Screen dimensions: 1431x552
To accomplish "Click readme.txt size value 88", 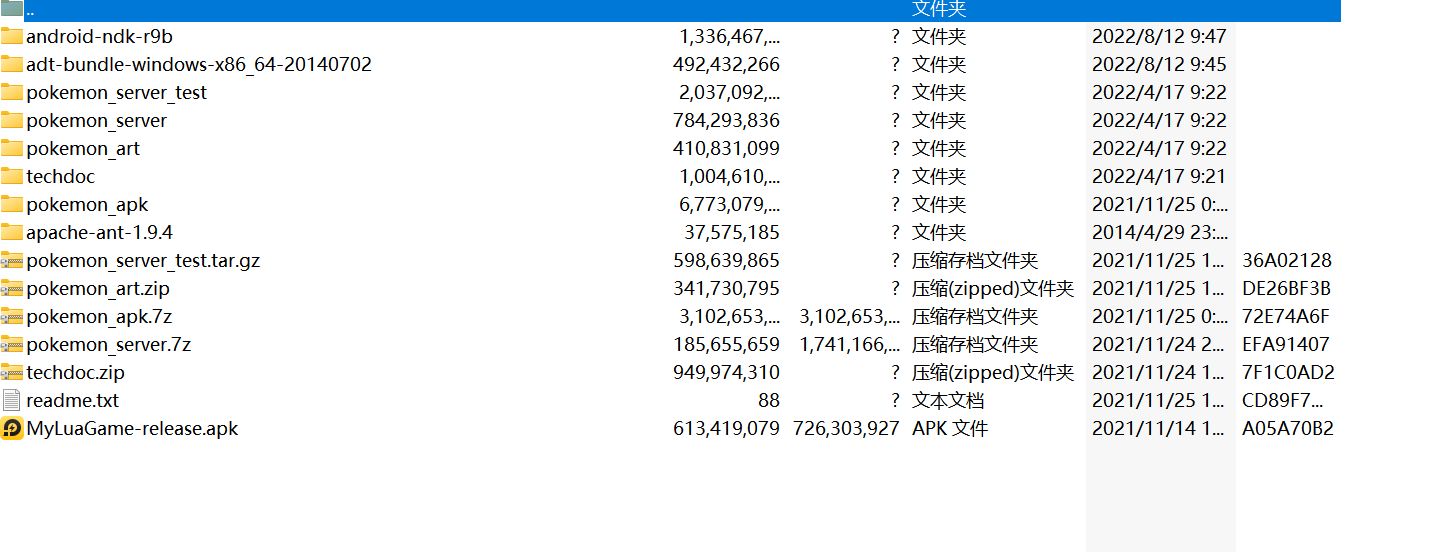I will tap(769, 401).
